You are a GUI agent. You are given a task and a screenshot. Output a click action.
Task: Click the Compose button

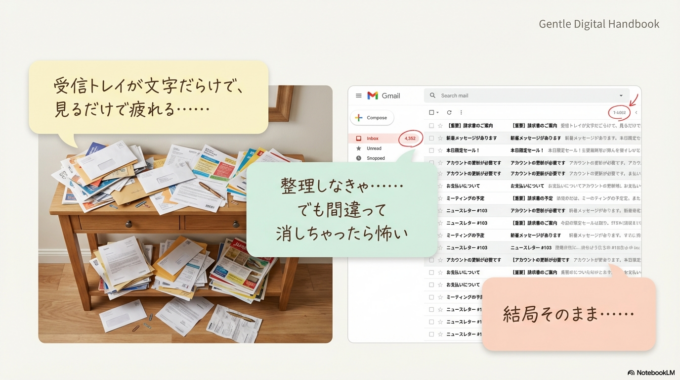coord(372,118)
